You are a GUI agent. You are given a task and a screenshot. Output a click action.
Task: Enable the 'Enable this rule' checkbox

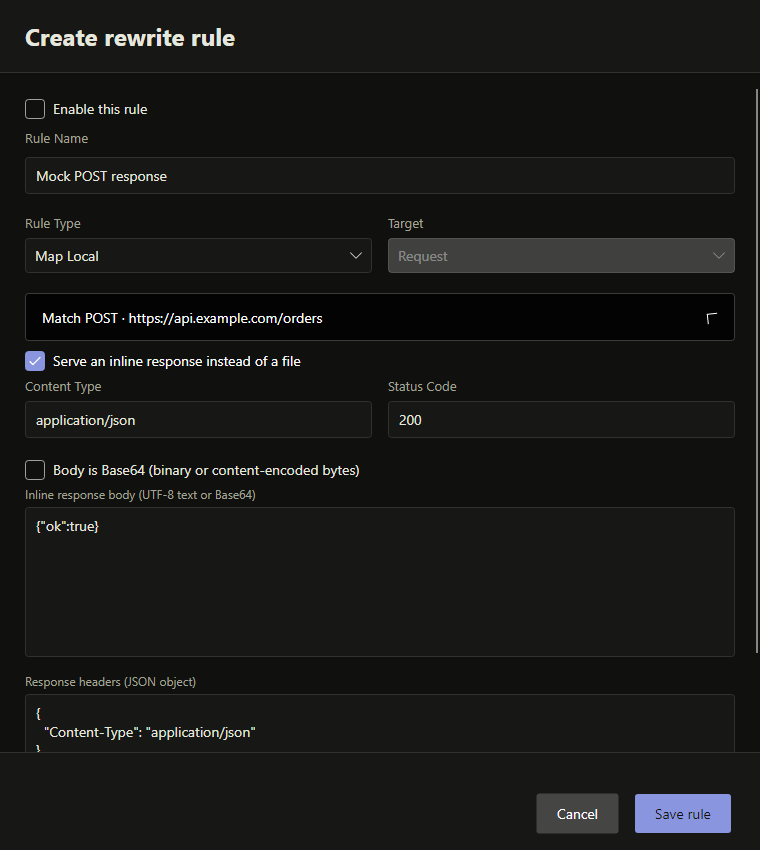pos(35,109)
